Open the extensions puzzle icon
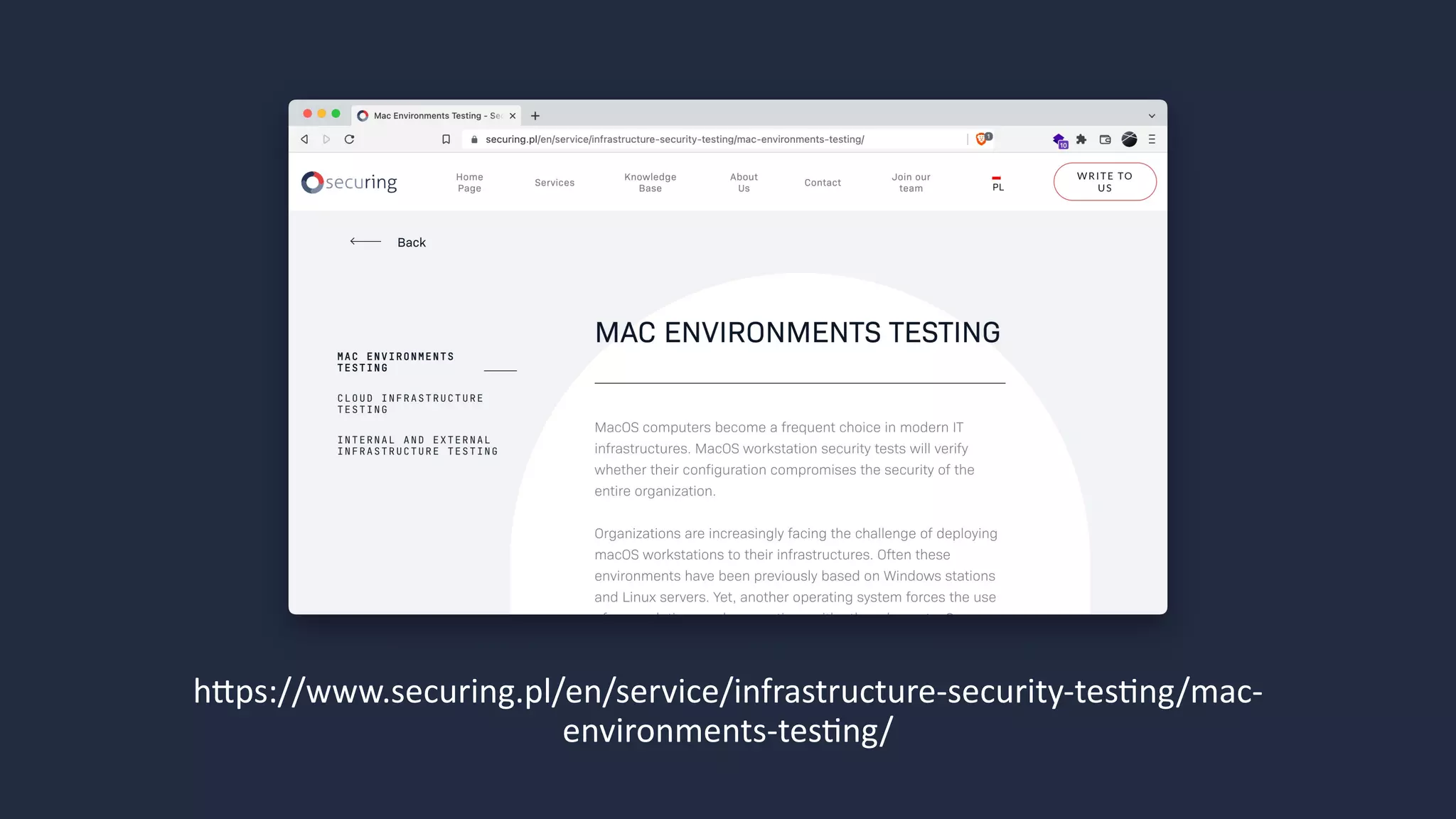The width and height of the screenshot is (1456, 819). tap(1081, 139)
